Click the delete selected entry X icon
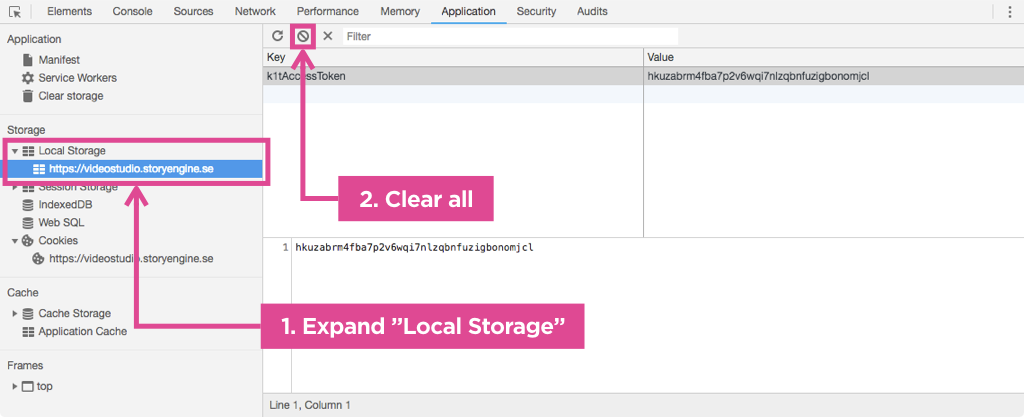The image size is (1024, 417). (x=327, y=36)
